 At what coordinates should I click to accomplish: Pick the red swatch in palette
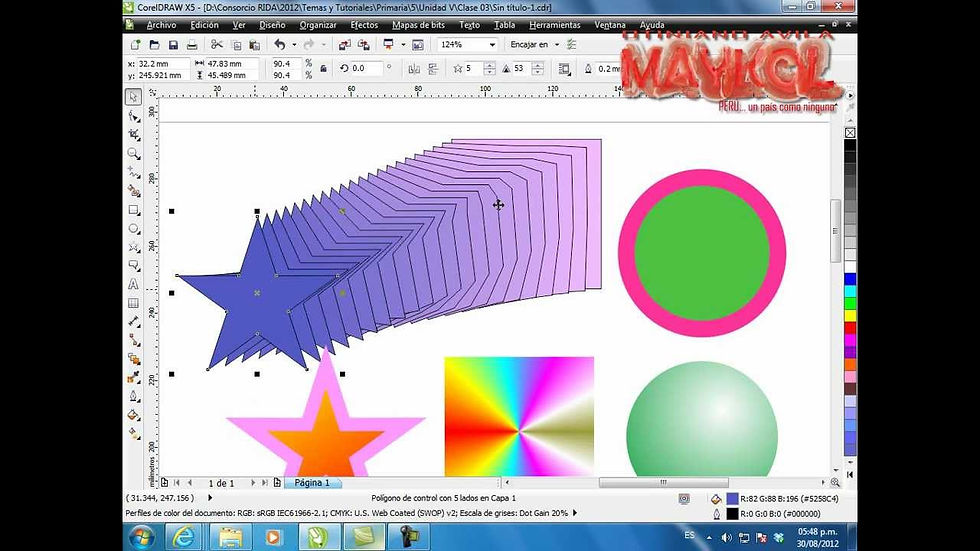coord(850,328)
